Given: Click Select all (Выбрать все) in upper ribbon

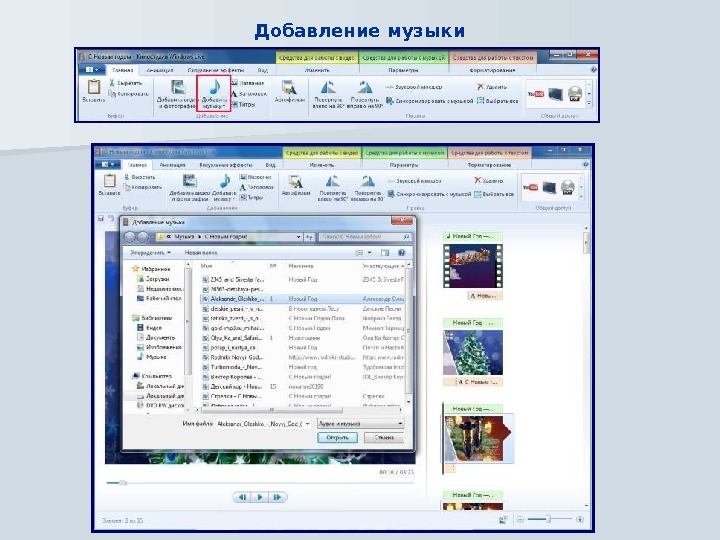Looking at the screenshot, I should (497, 101).
